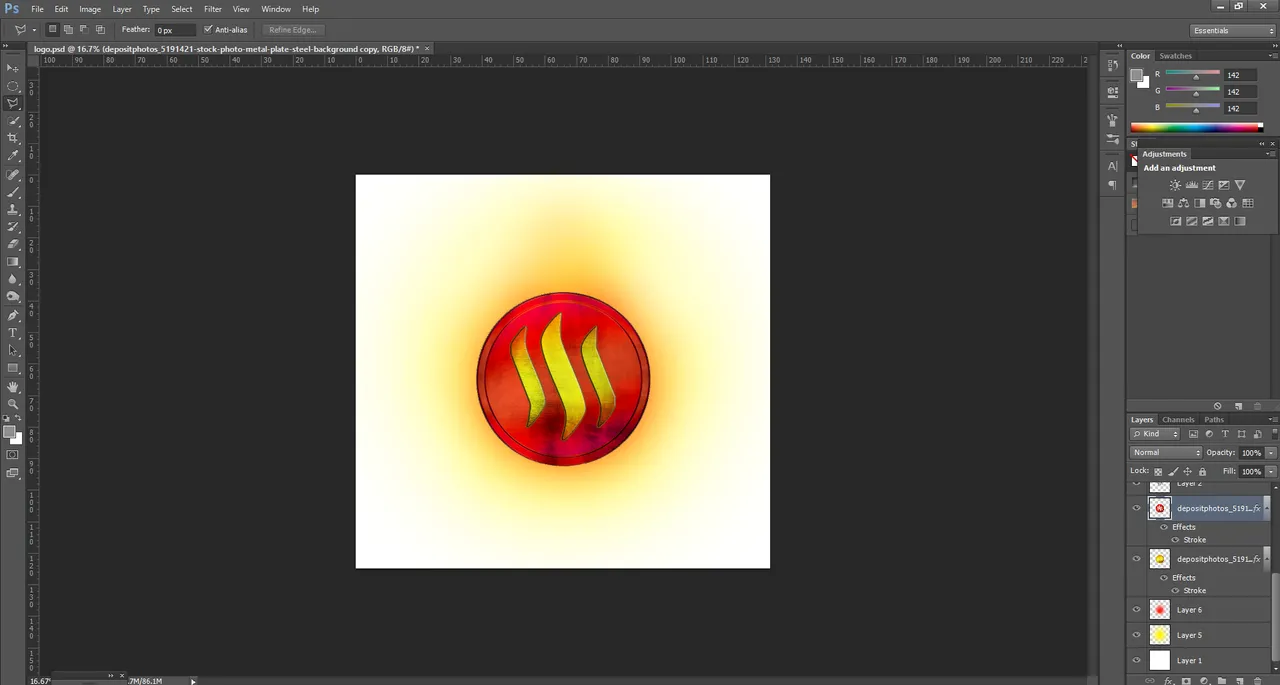Select the Brush tool
Image resolution: width=1280 pixels, height=685 pixels.
pyautogui.click(x=13, y=191)
